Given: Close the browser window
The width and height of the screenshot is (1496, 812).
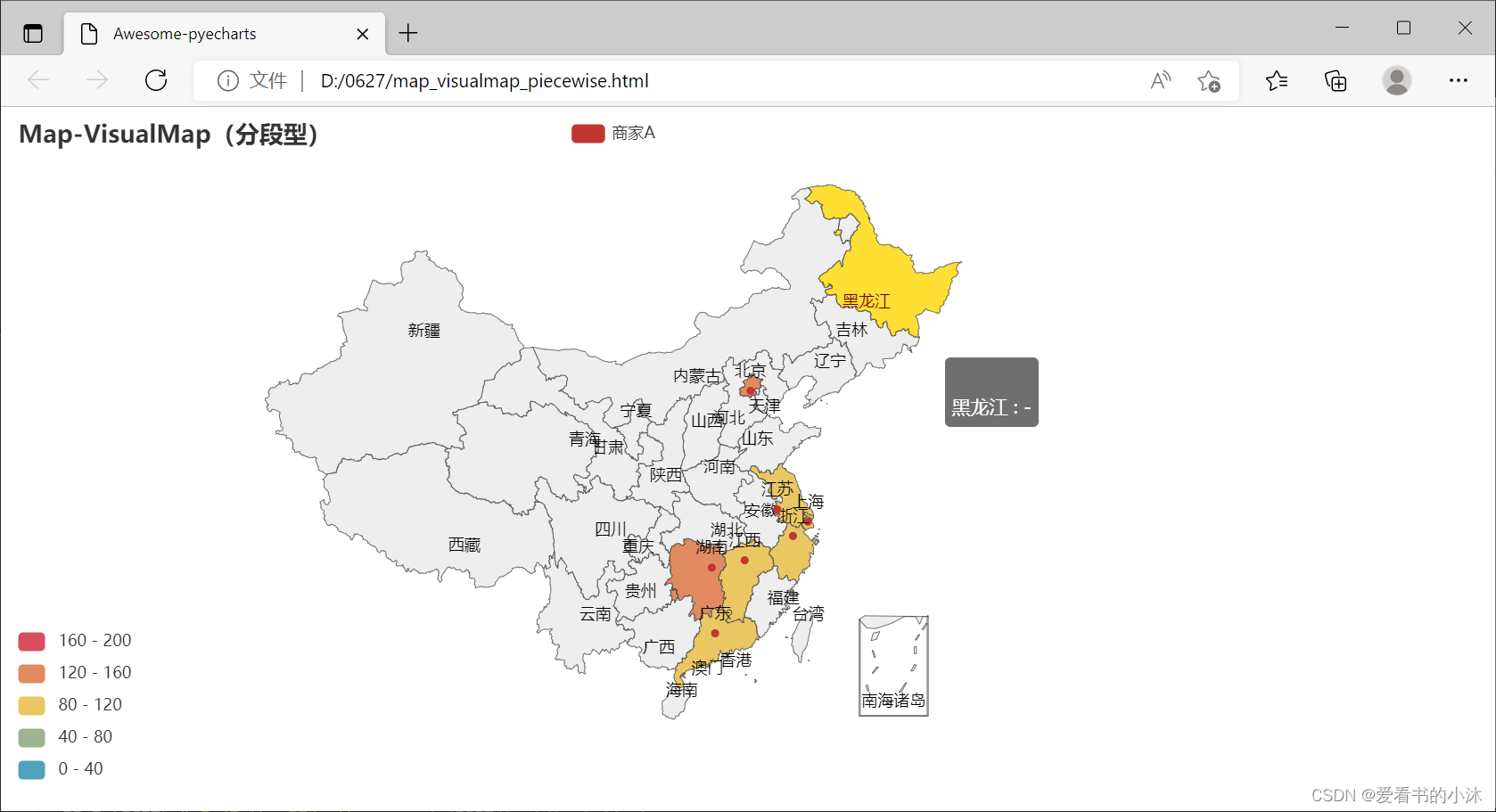Looking at the screenshot, I should click(x=1465, y=28).
